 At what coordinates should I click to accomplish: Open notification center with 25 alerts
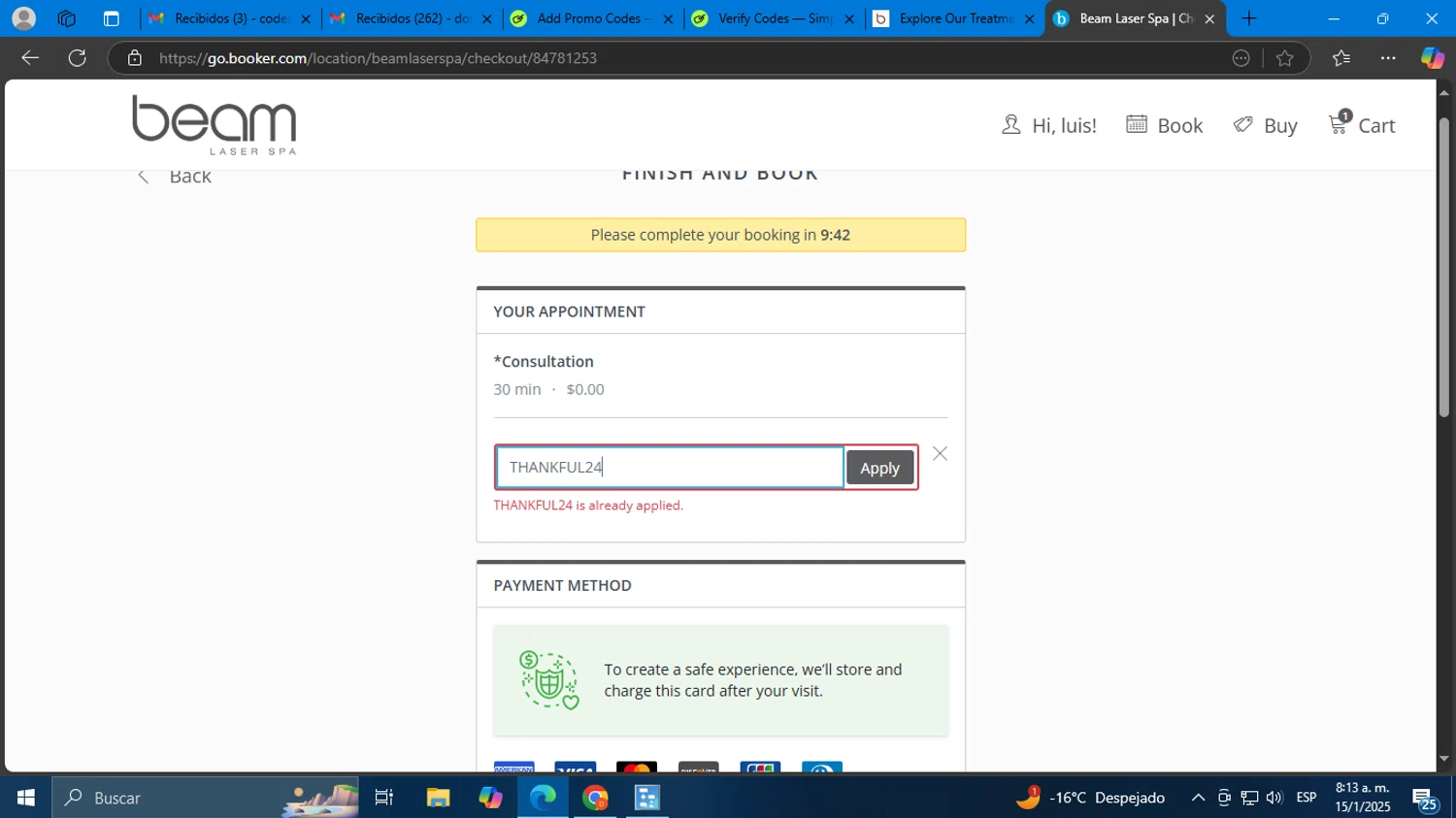[x=1425, y=799]
